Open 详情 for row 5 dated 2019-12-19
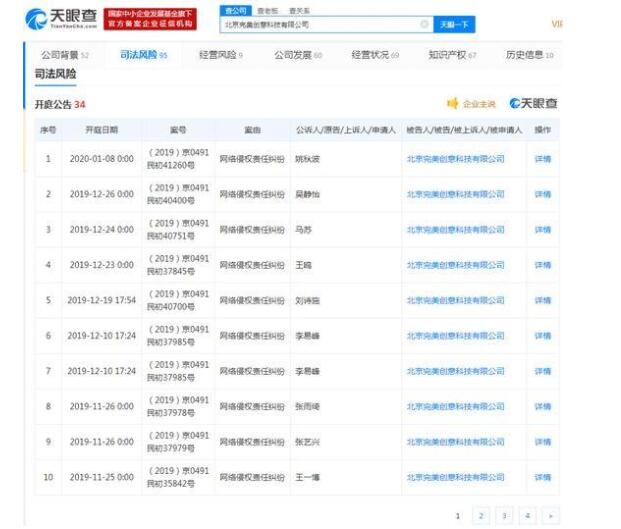The height and width of the screenshot is (529, 621). click(543, 301)
